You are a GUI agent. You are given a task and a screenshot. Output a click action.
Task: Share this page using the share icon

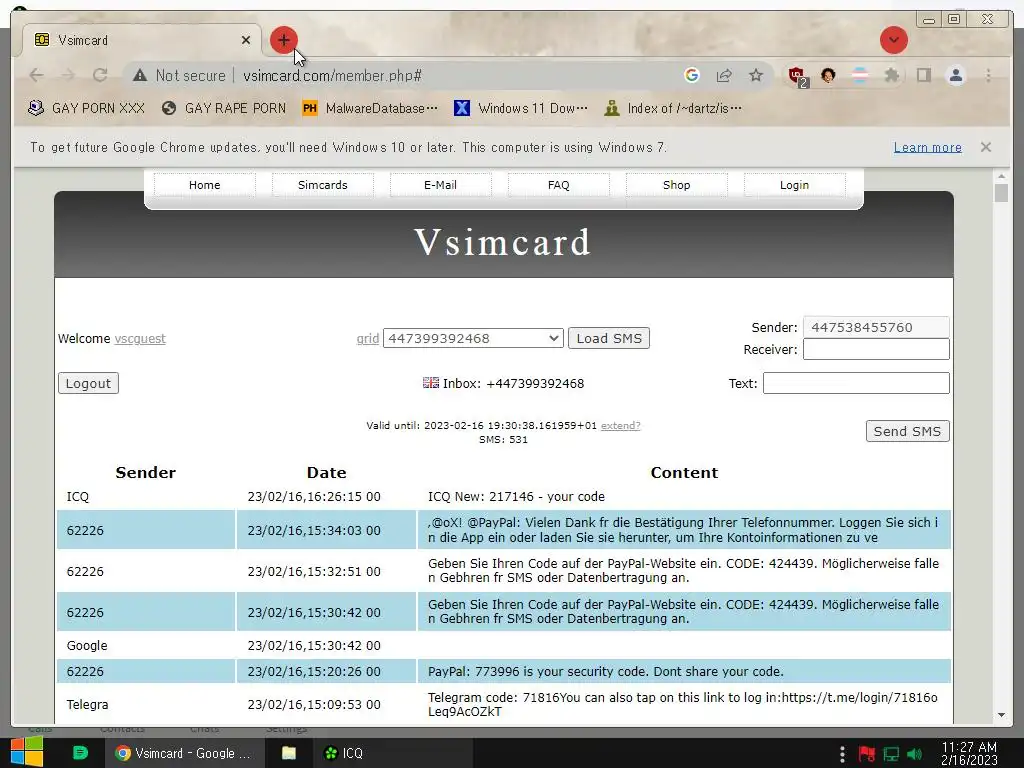[x=724, y=76]
